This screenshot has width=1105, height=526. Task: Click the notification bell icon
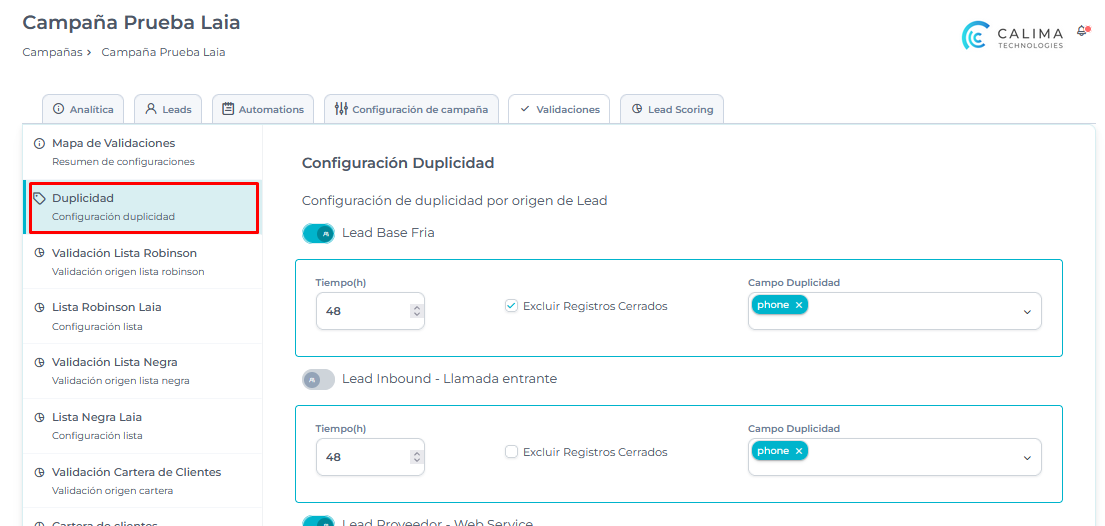1081,31
